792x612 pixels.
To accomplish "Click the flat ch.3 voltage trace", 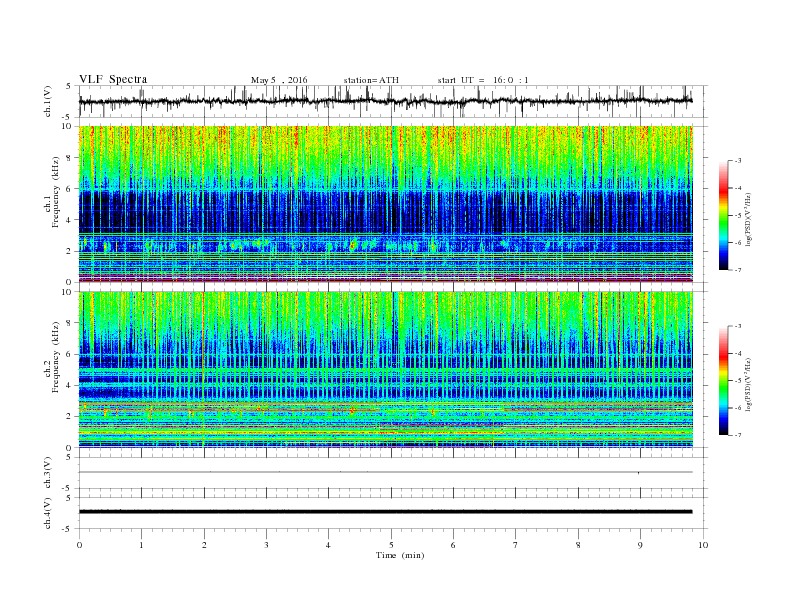I will click(x=386, y=472).
